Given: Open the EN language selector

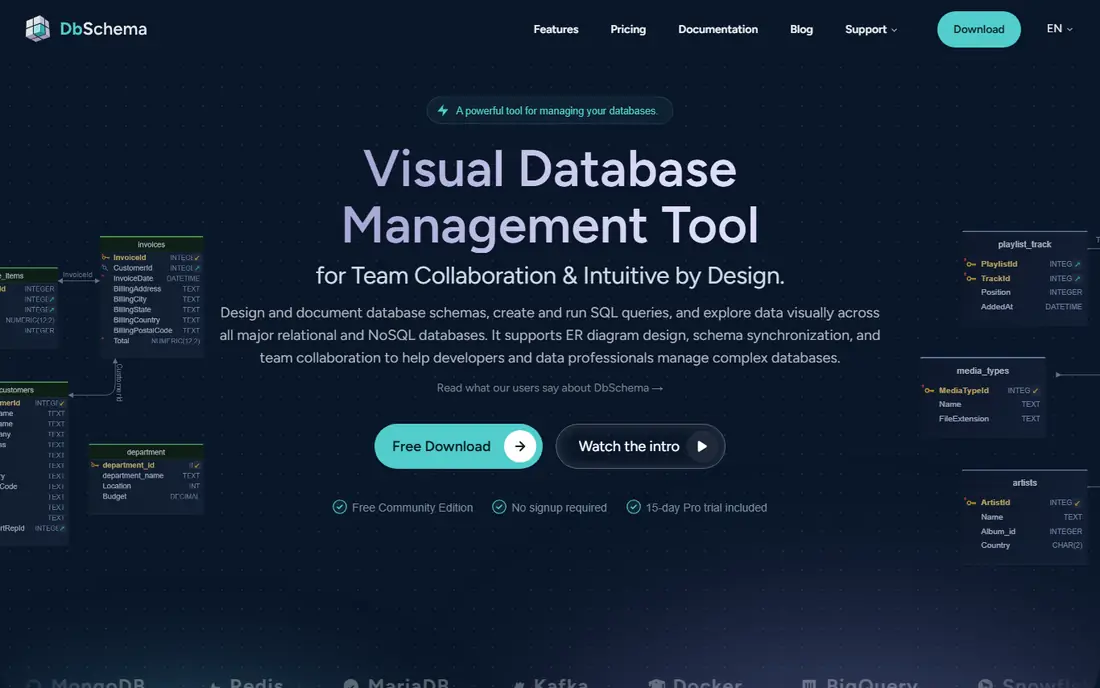Looking at the screenshot, I should 1059,29.
